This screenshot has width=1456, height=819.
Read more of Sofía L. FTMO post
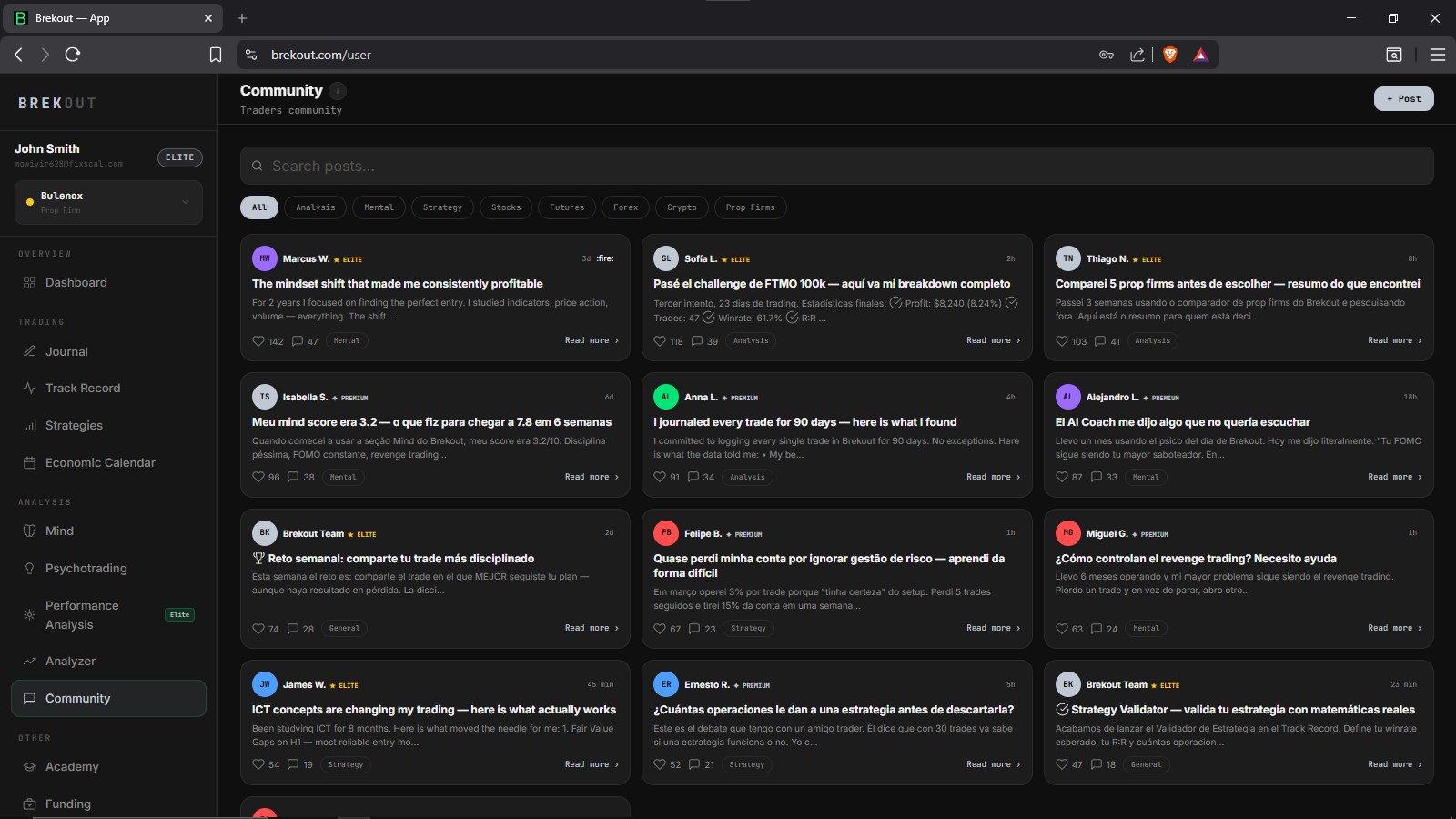click(993, 340)
